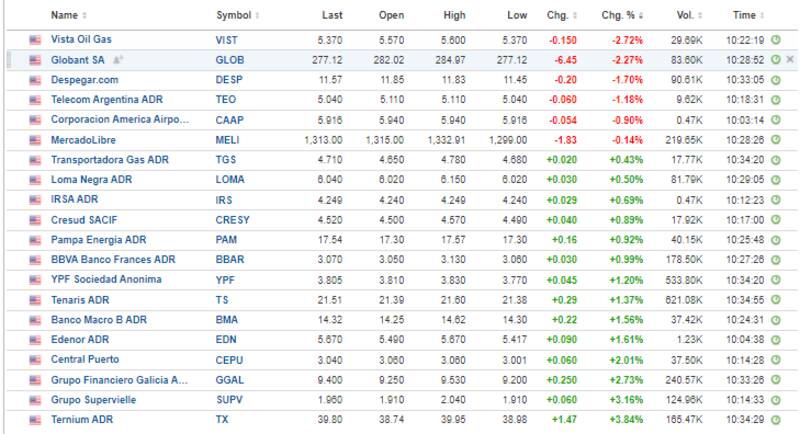Click the remove X icon on Globant row
The width and height of the screenshot is (800, 434).
tap(790, 60)
